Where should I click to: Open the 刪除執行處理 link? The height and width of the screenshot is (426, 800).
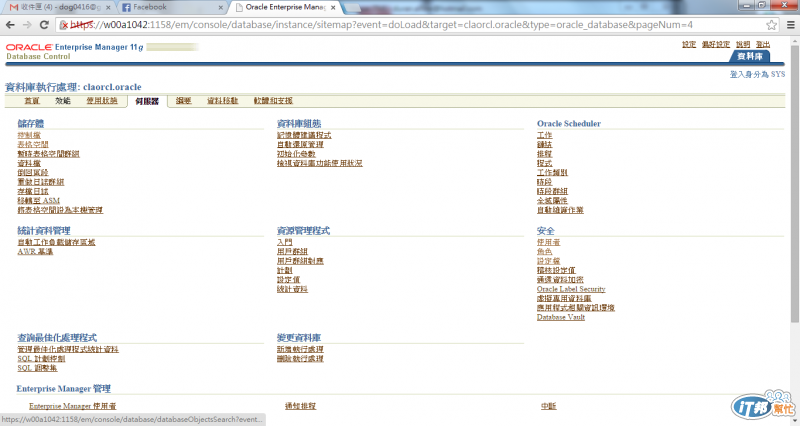(x=300, y=359)
